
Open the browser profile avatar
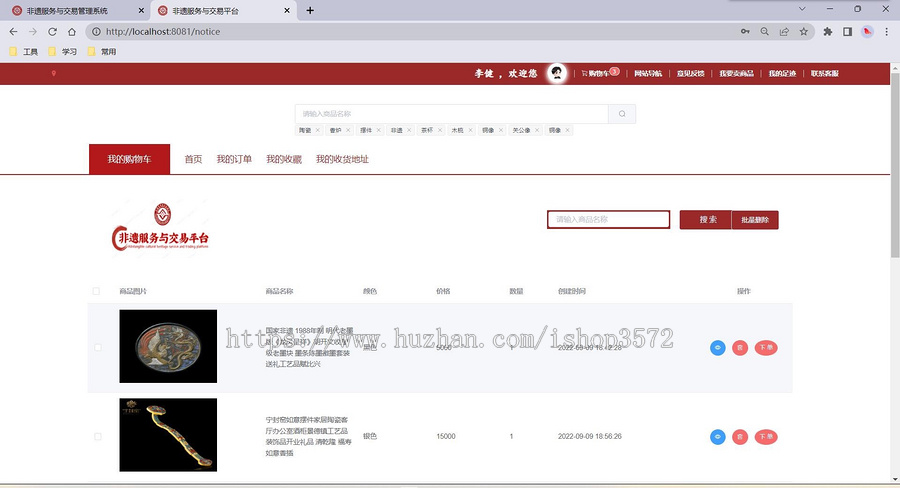867,32
